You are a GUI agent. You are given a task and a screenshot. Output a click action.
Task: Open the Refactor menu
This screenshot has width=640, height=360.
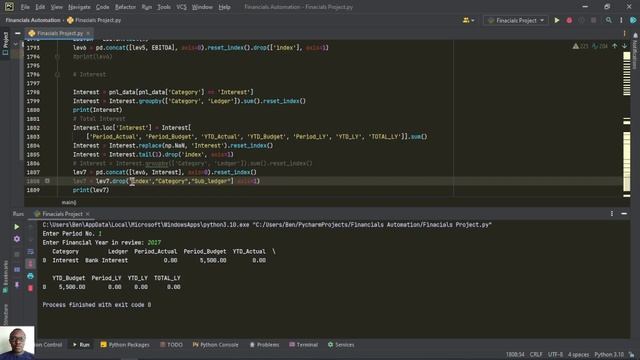[x=125, y=7]
